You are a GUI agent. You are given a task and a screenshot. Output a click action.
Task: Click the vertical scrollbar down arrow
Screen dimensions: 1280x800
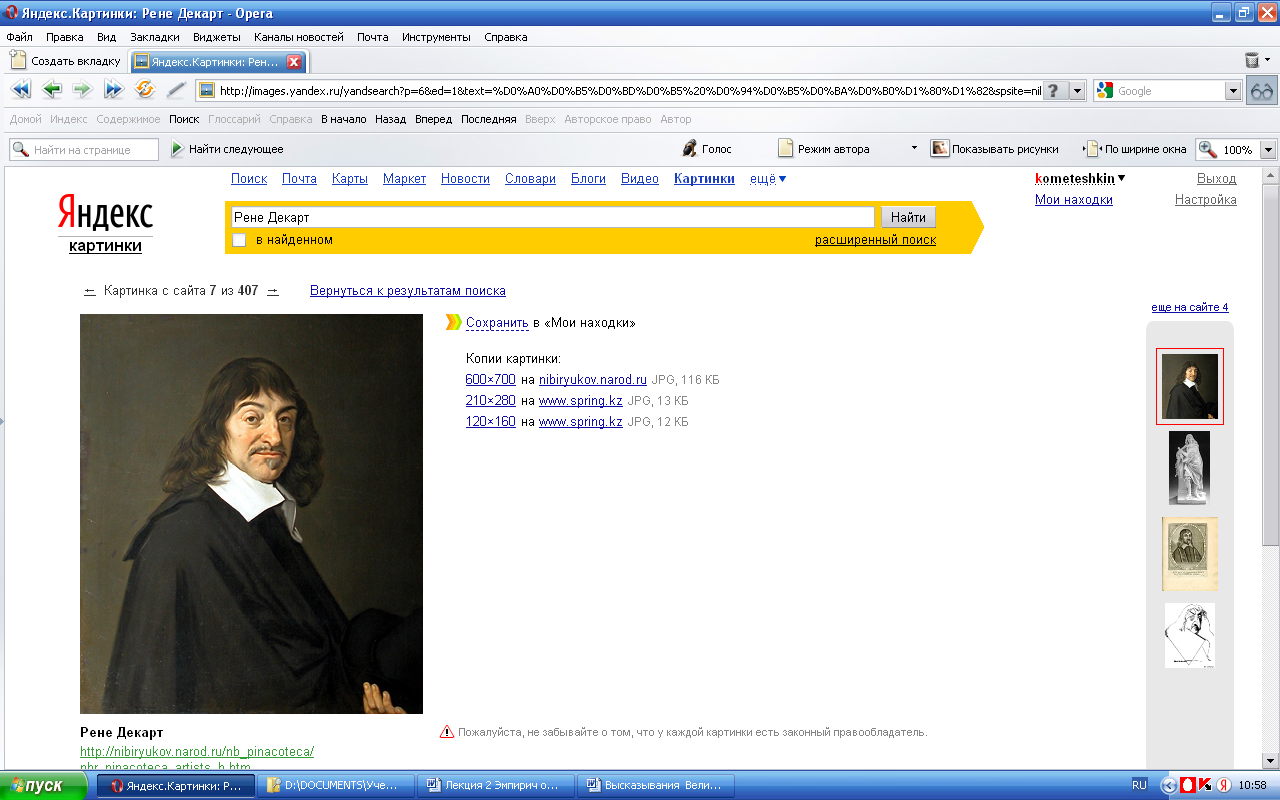click(1271, 759)
